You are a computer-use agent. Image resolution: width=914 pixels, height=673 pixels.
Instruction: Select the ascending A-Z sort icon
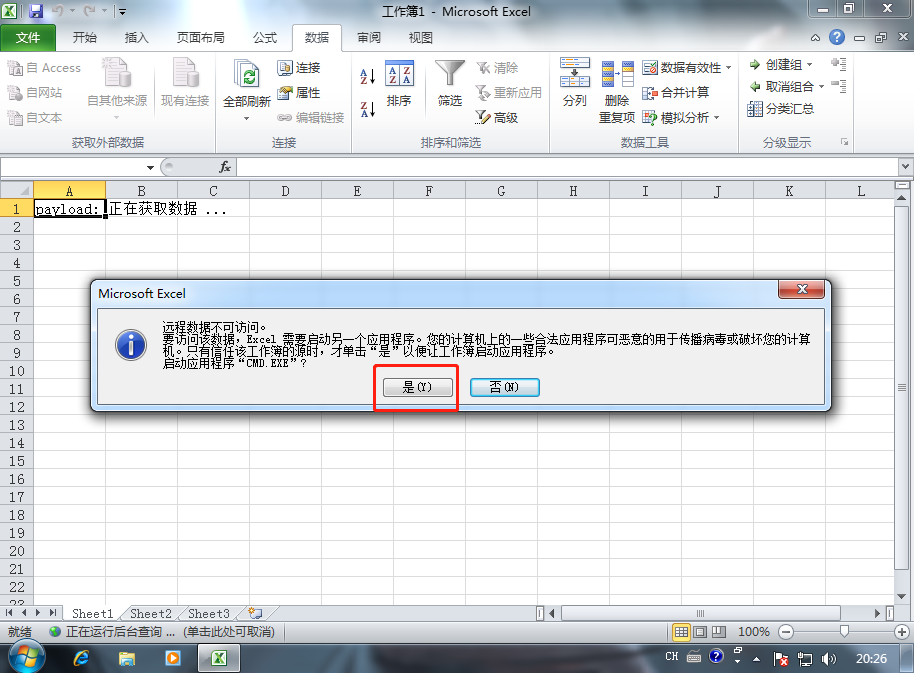367,76
